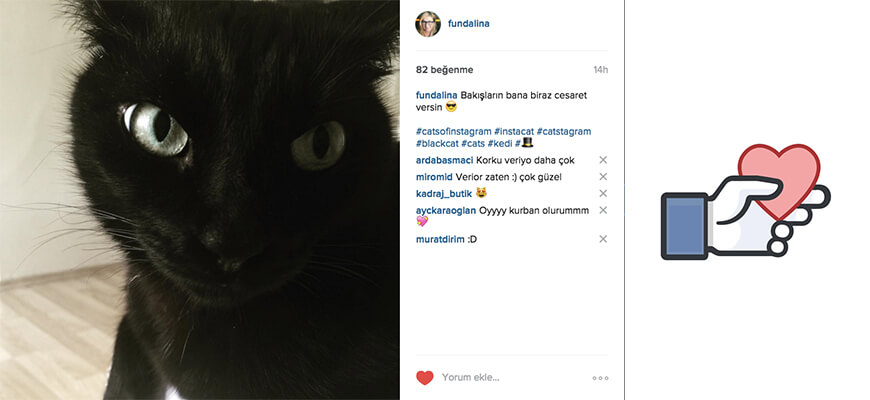This screenshot has width=870, height=400.
Task: Delete the kadraj_butik comment via X
Action: [x=603, y=194]
